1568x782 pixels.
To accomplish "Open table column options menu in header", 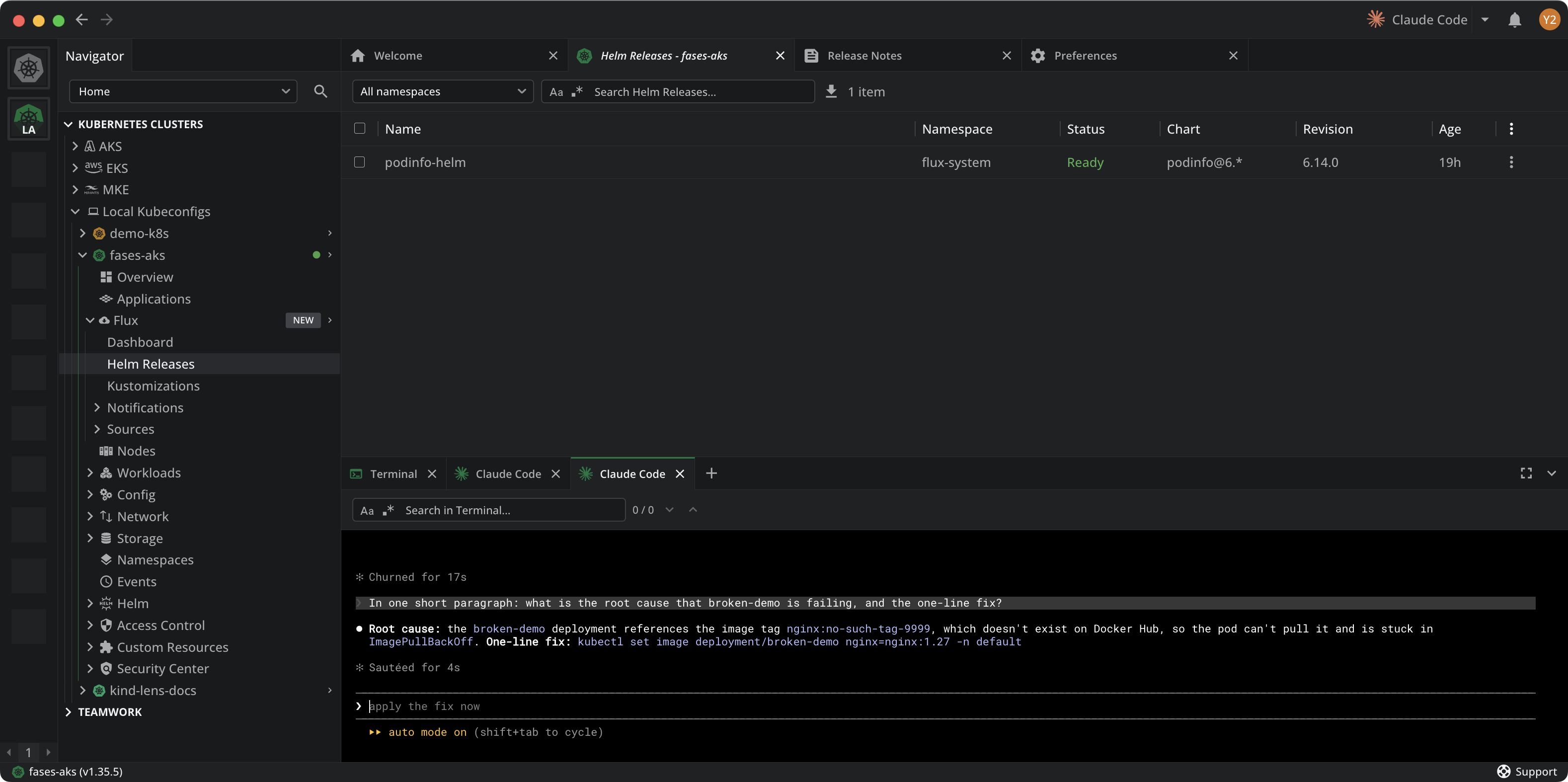I will [x=1511, y=129].
